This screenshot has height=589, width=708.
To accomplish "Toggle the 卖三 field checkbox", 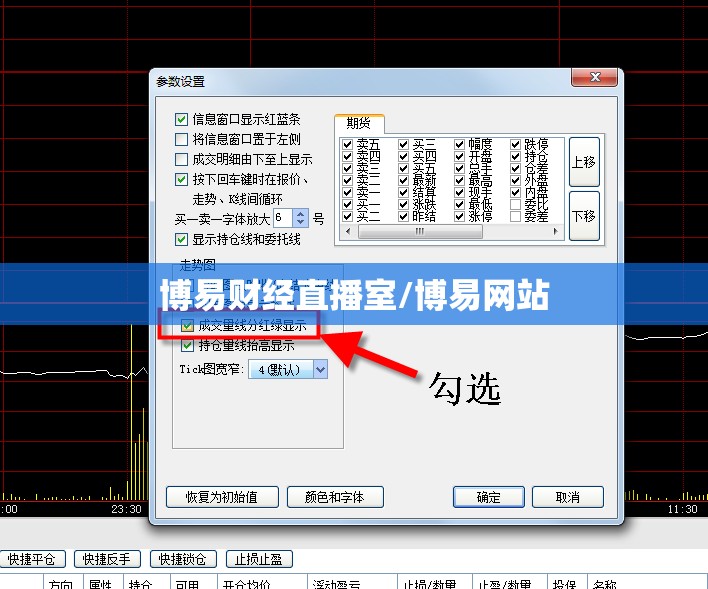I will [x=347, y=168].
